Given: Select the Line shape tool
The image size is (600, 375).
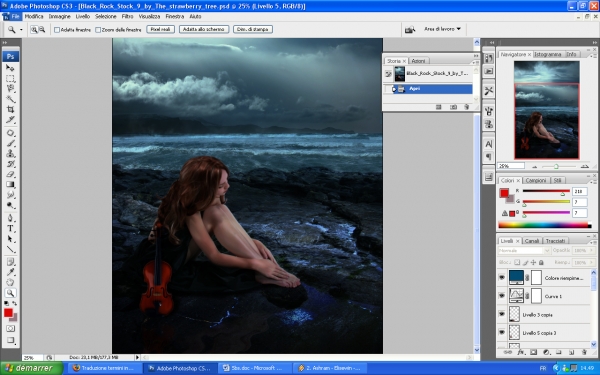Looking at the screenshot, I should pyautogui.click(x=10, y=249).
